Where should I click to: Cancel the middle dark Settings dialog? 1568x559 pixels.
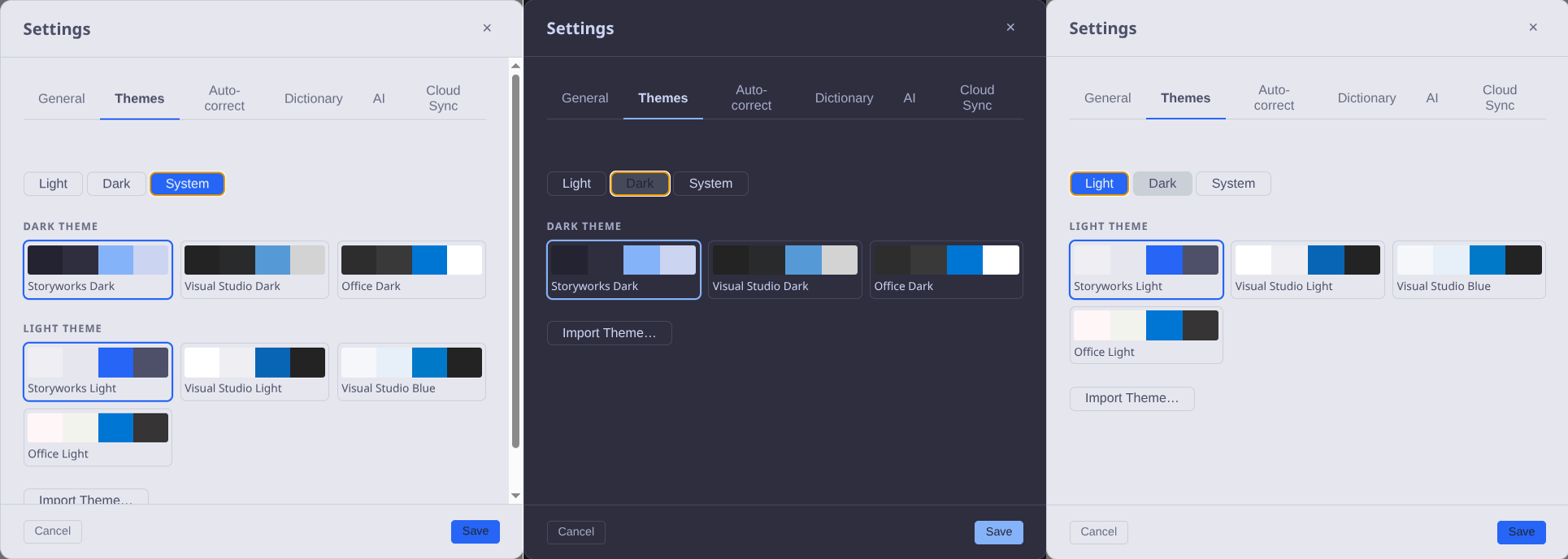576,532
